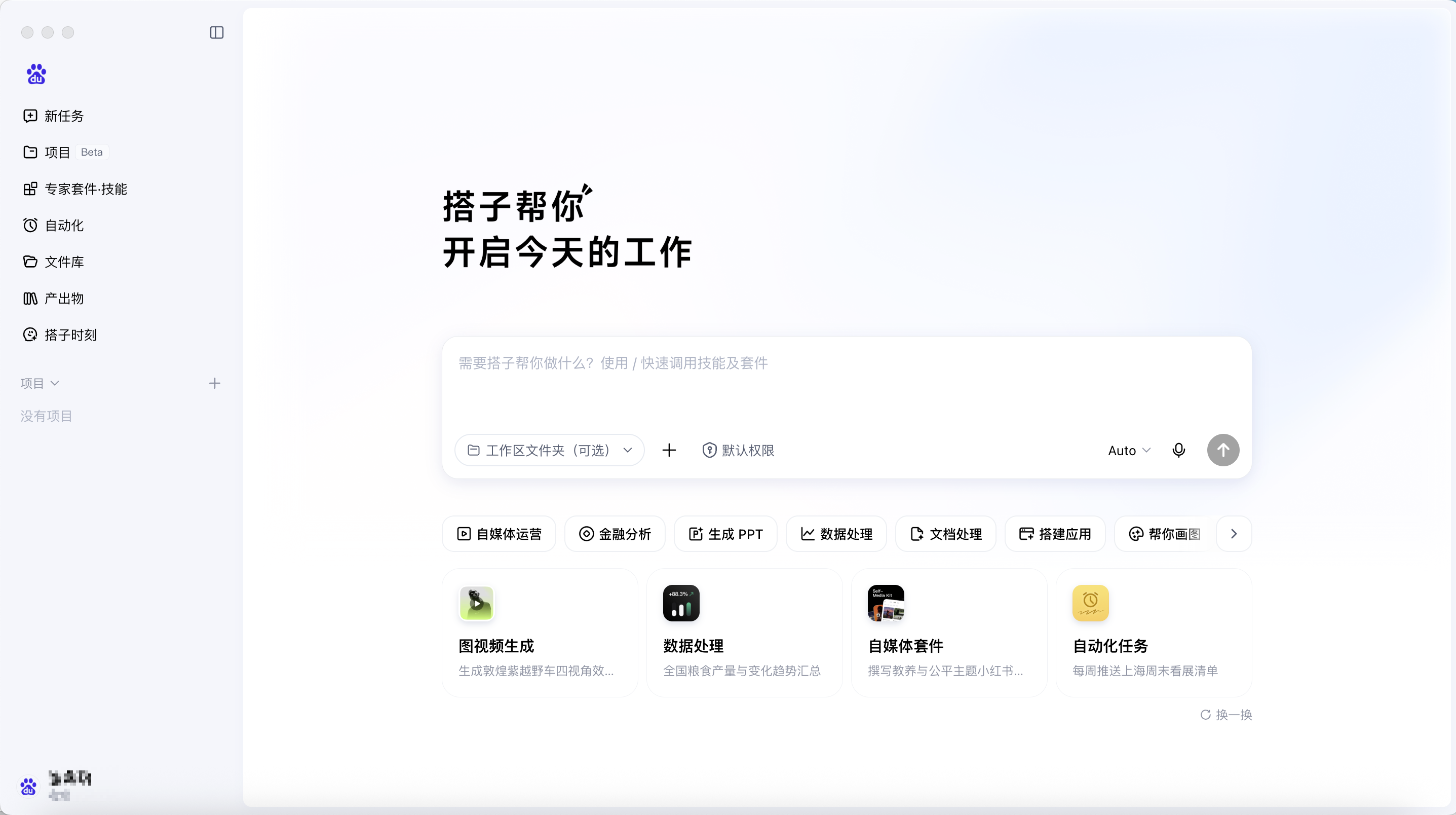The height and width of the screenshot is (815, 1456).
Task: Select the 生成 PPT chip
Action: pyautogui.click(x=726, y=534)
